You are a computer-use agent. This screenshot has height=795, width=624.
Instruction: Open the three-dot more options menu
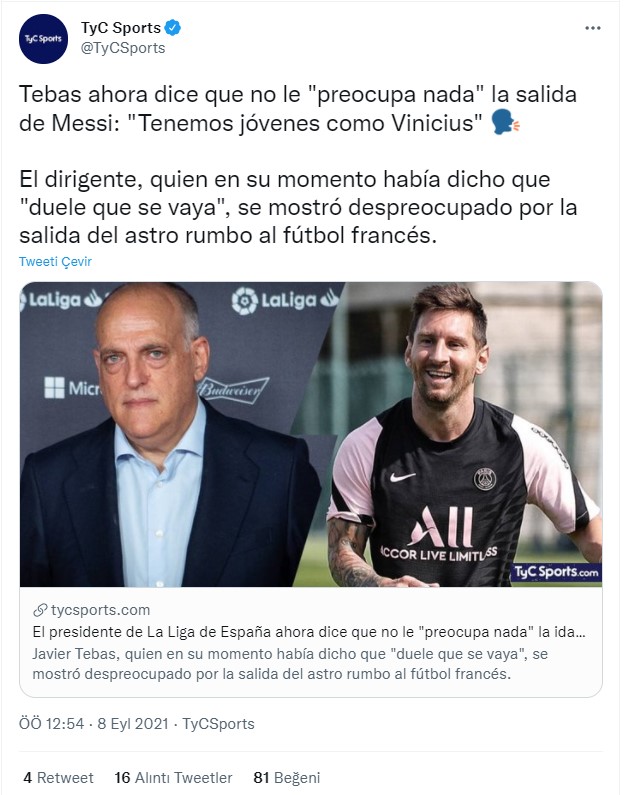coord(593,28)
